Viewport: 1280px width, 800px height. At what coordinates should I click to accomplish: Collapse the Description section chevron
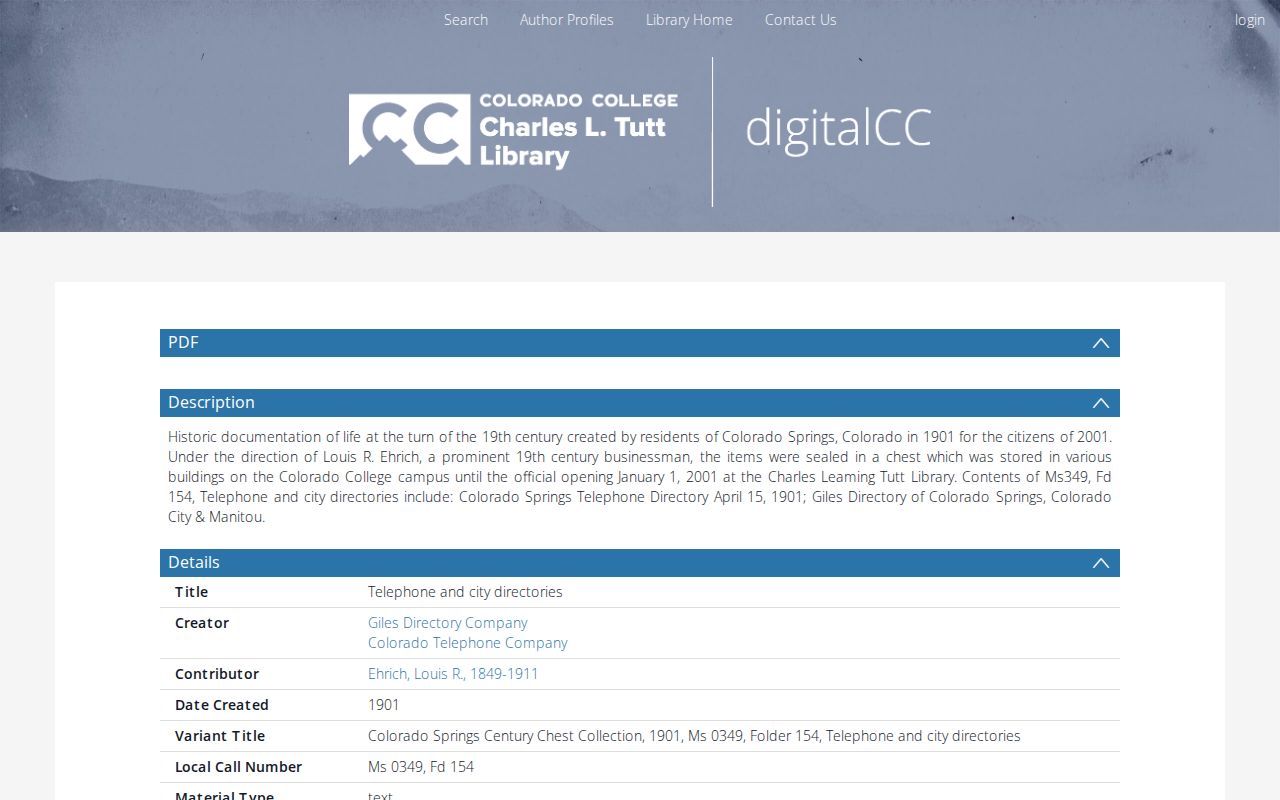(1101, 403)
